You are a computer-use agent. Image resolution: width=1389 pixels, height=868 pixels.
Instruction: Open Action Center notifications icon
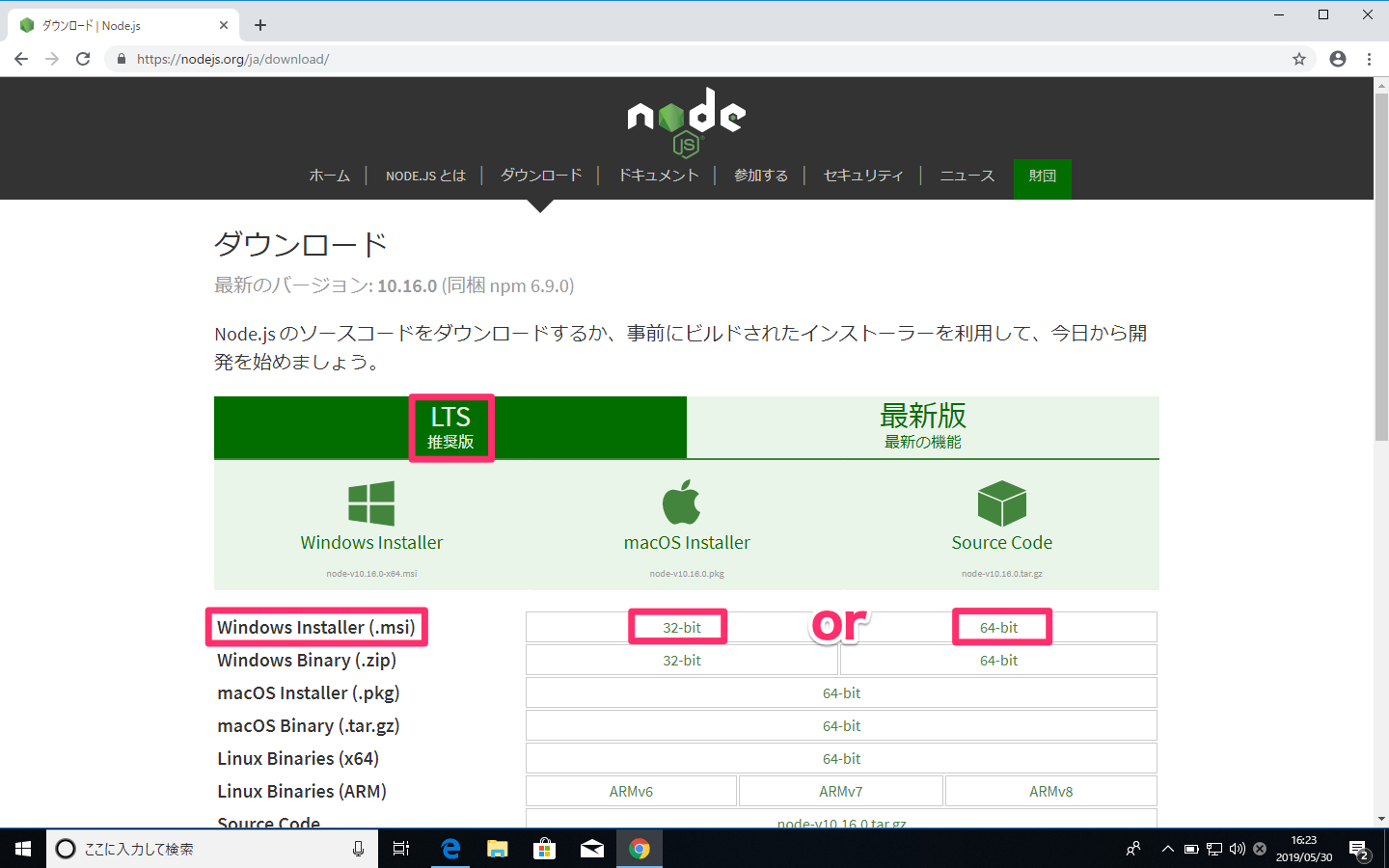(x=1360, y=850)
